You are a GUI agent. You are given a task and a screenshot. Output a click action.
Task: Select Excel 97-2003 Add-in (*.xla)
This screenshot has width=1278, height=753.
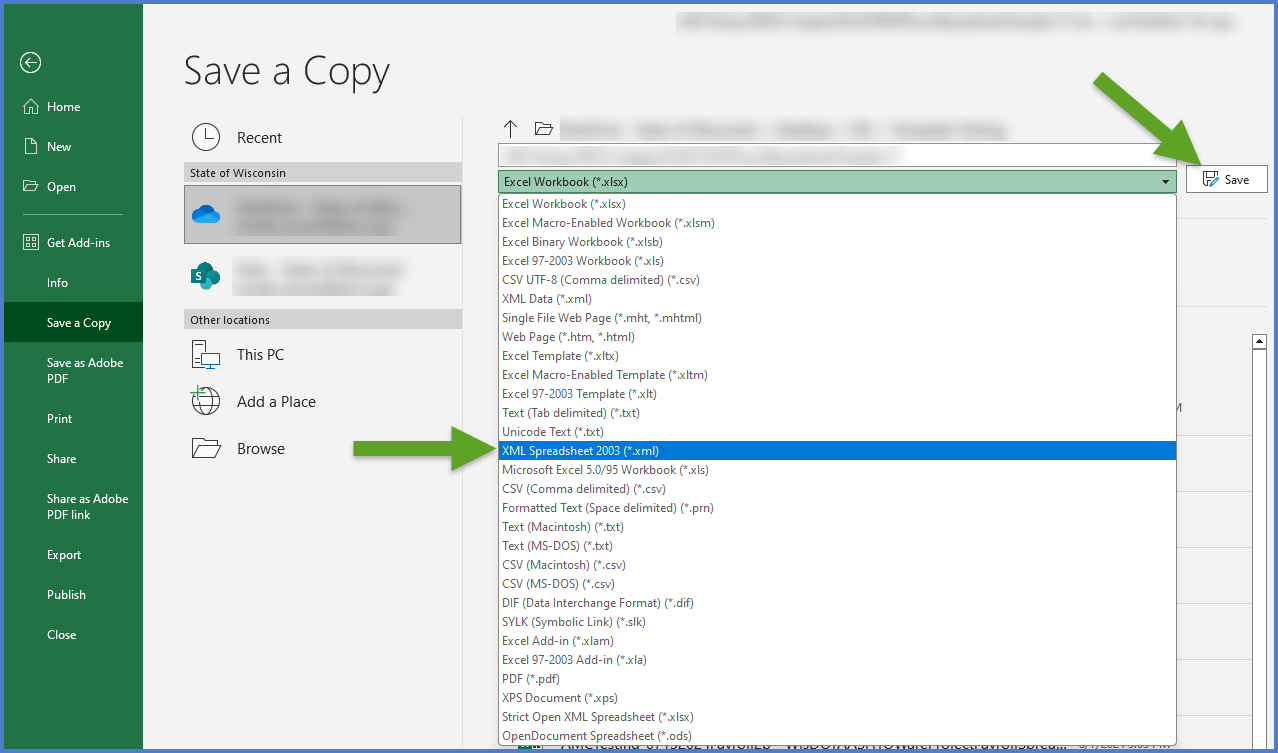click(x=837, y=660)
